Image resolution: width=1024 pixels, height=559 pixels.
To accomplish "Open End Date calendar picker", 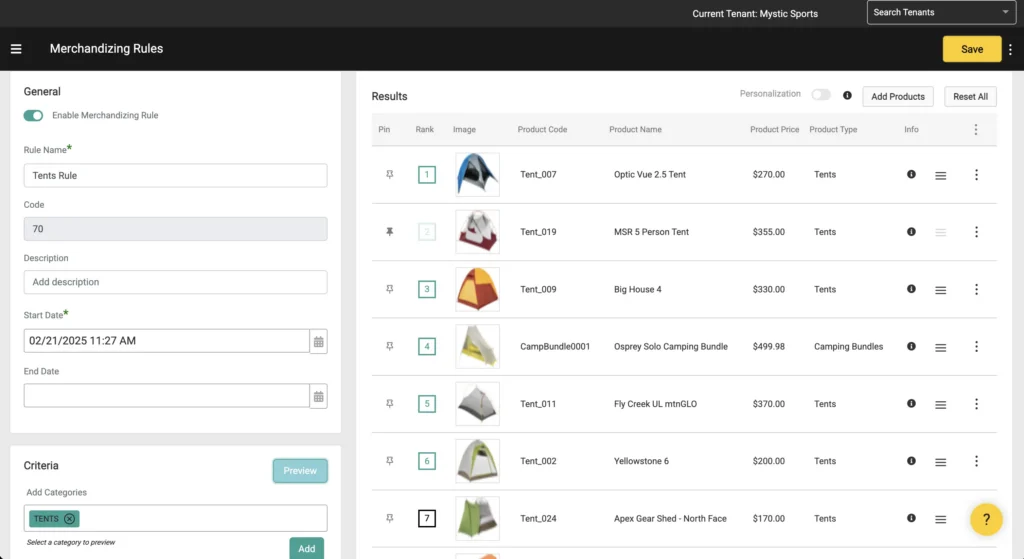I will 318,396.
